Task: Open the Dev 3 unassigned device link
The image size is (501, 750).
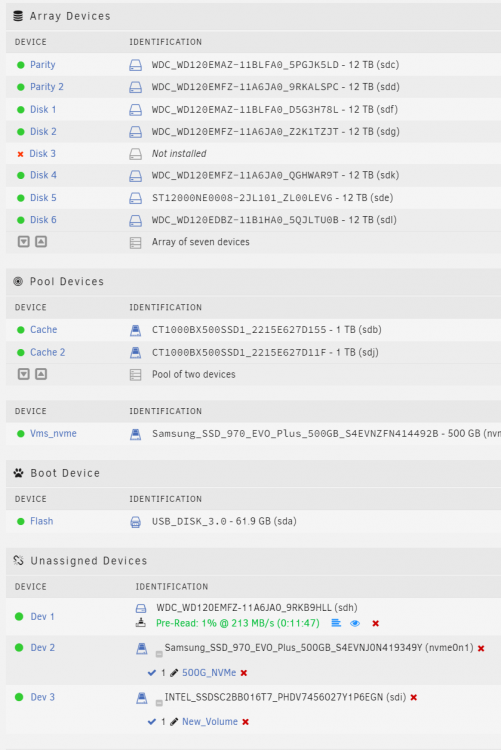Action: (43, 697)
